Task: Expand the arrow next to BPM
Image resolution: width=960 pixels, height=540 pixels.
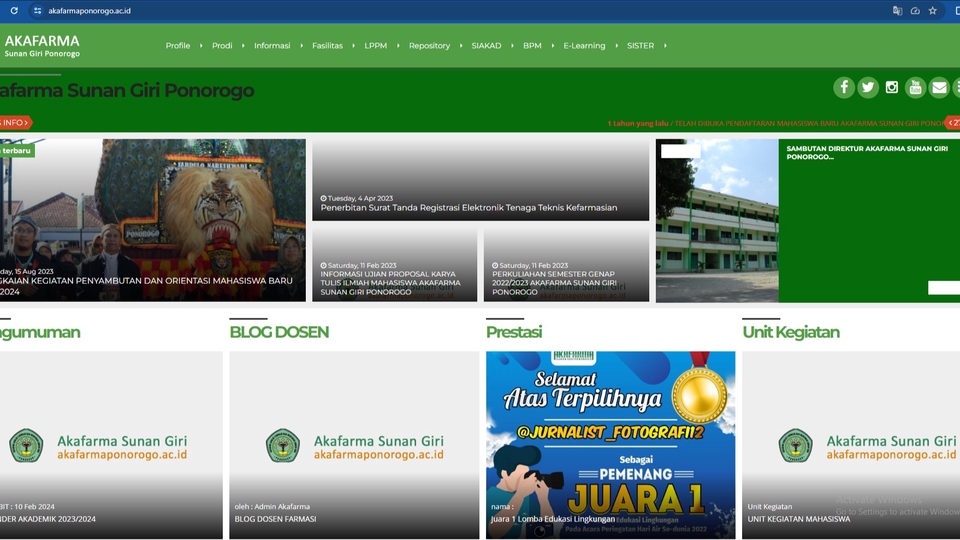Action: coord(552,45)
